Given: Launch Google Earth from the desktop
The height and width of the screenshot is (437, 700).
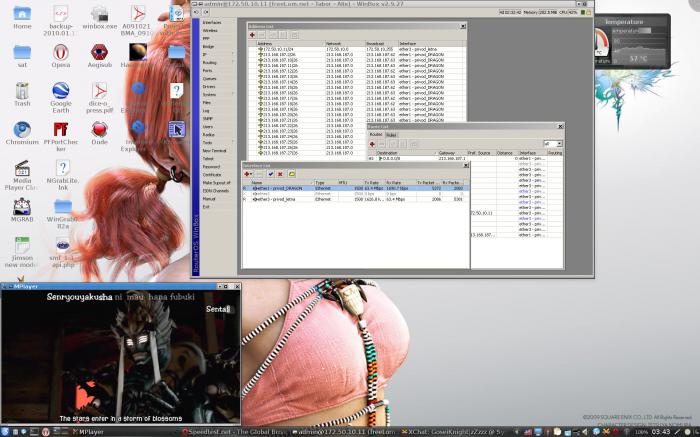Looking at the screenshot, I should [61, 98].
